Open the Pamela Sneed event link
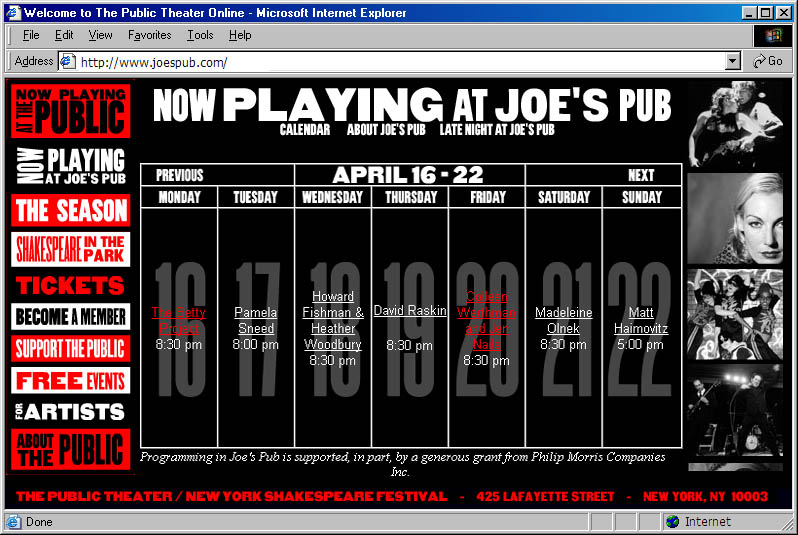The height and width of the screenshot is (535, 798). pos(255,320)
